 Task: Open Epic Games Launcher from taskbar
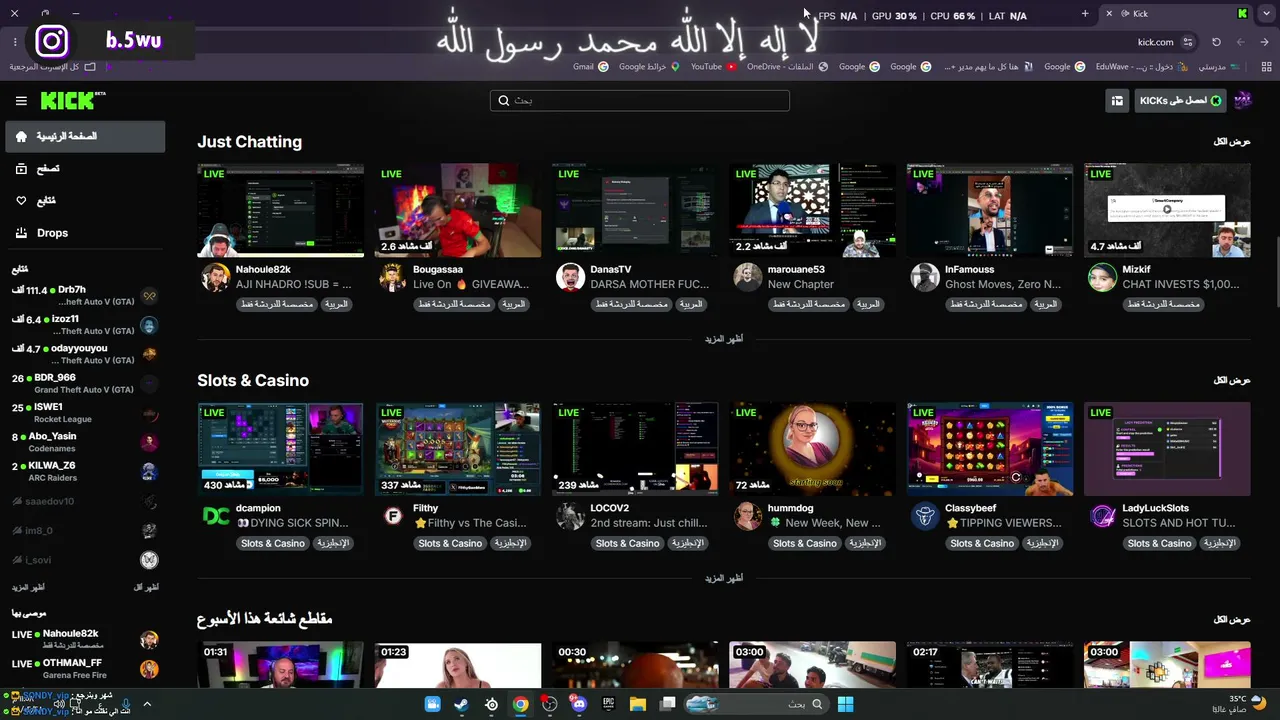pos(608,704)
